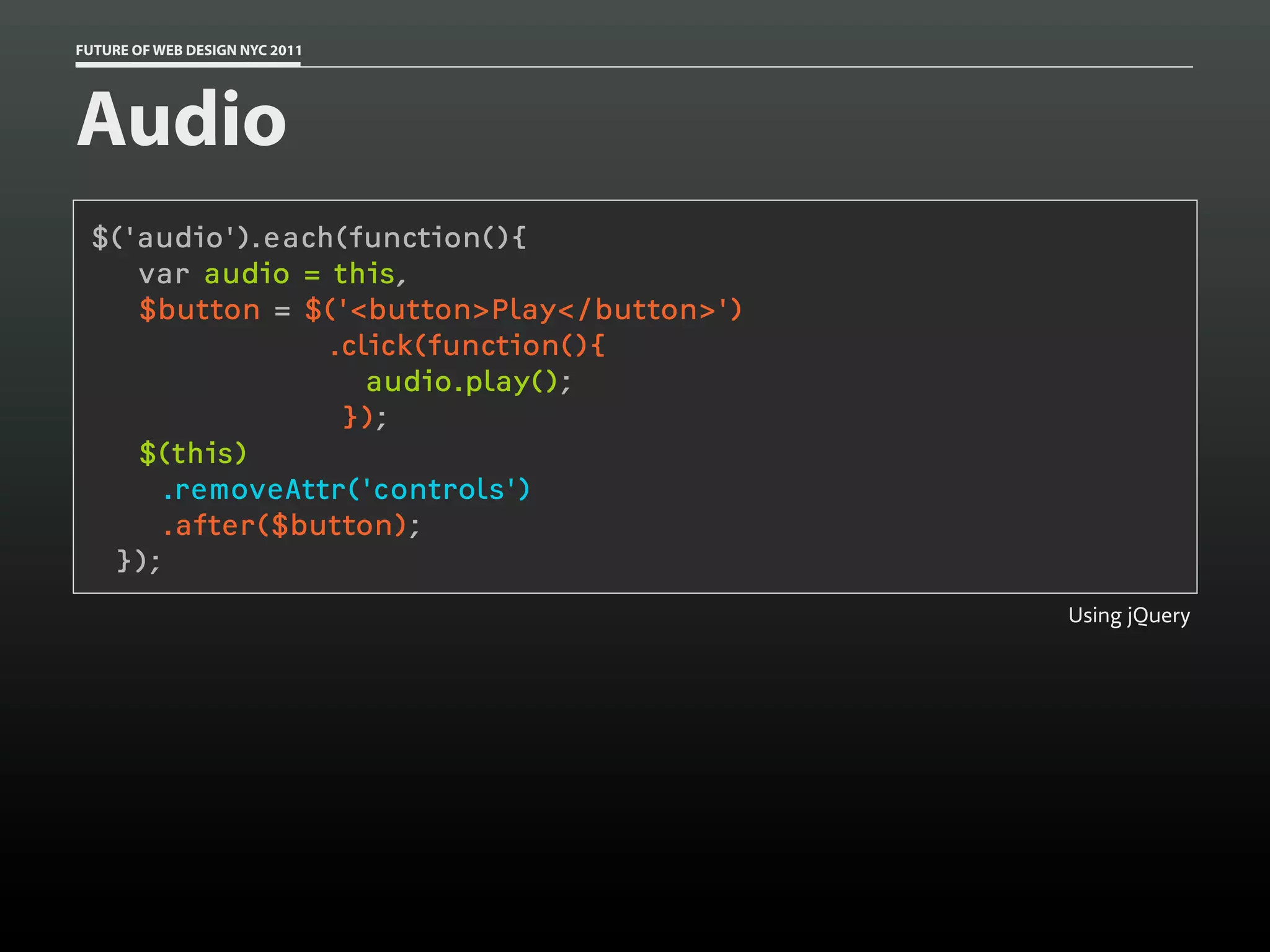Image resolution: width=1270 pixels, height=952 pixels.
Task: Click the 'controls' string in removeAttr
Action: pyautogui.click(x=439, y=490)
